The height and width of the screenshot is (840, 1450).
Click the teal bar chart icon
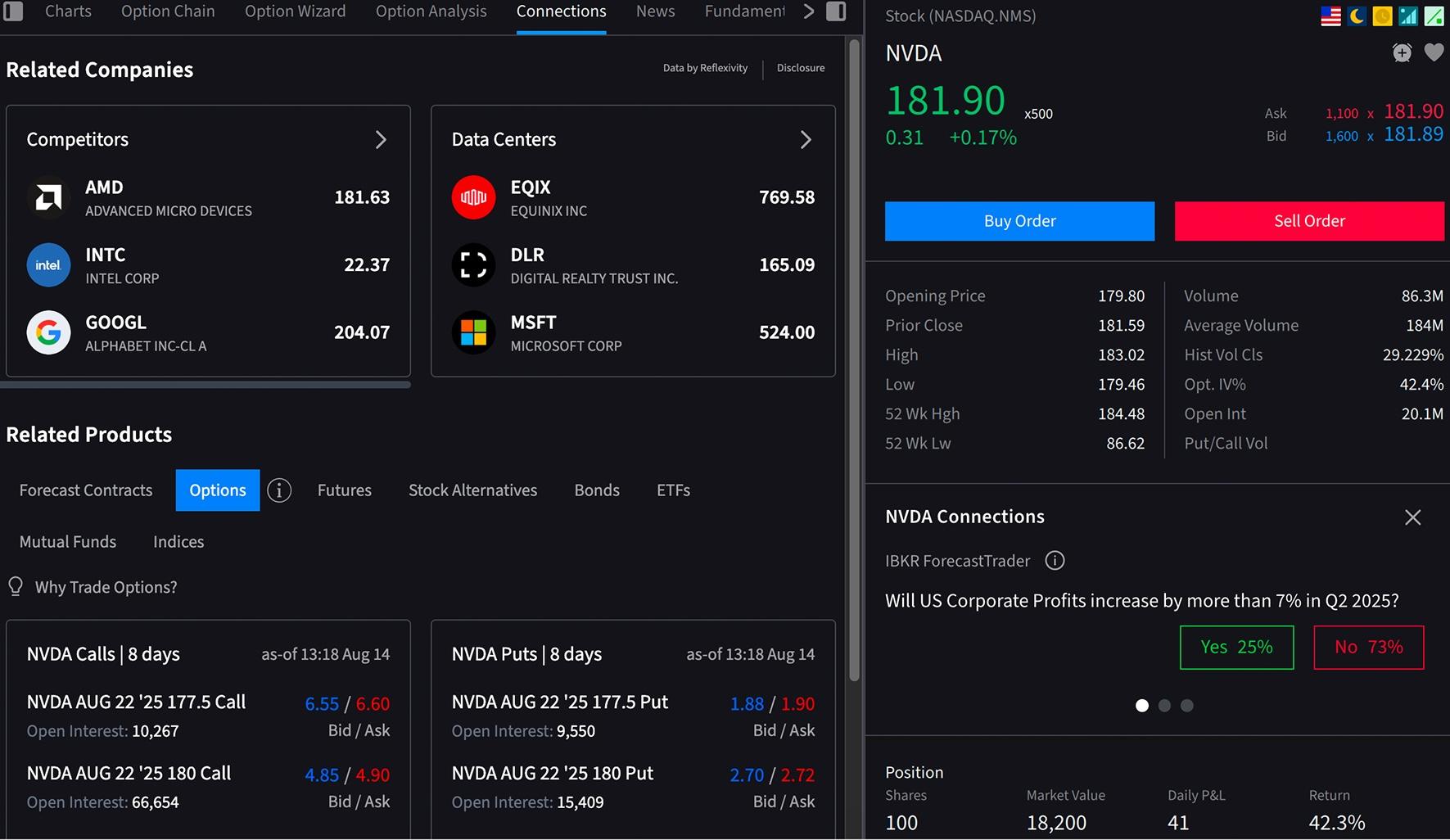click(x=1408, y=16)
